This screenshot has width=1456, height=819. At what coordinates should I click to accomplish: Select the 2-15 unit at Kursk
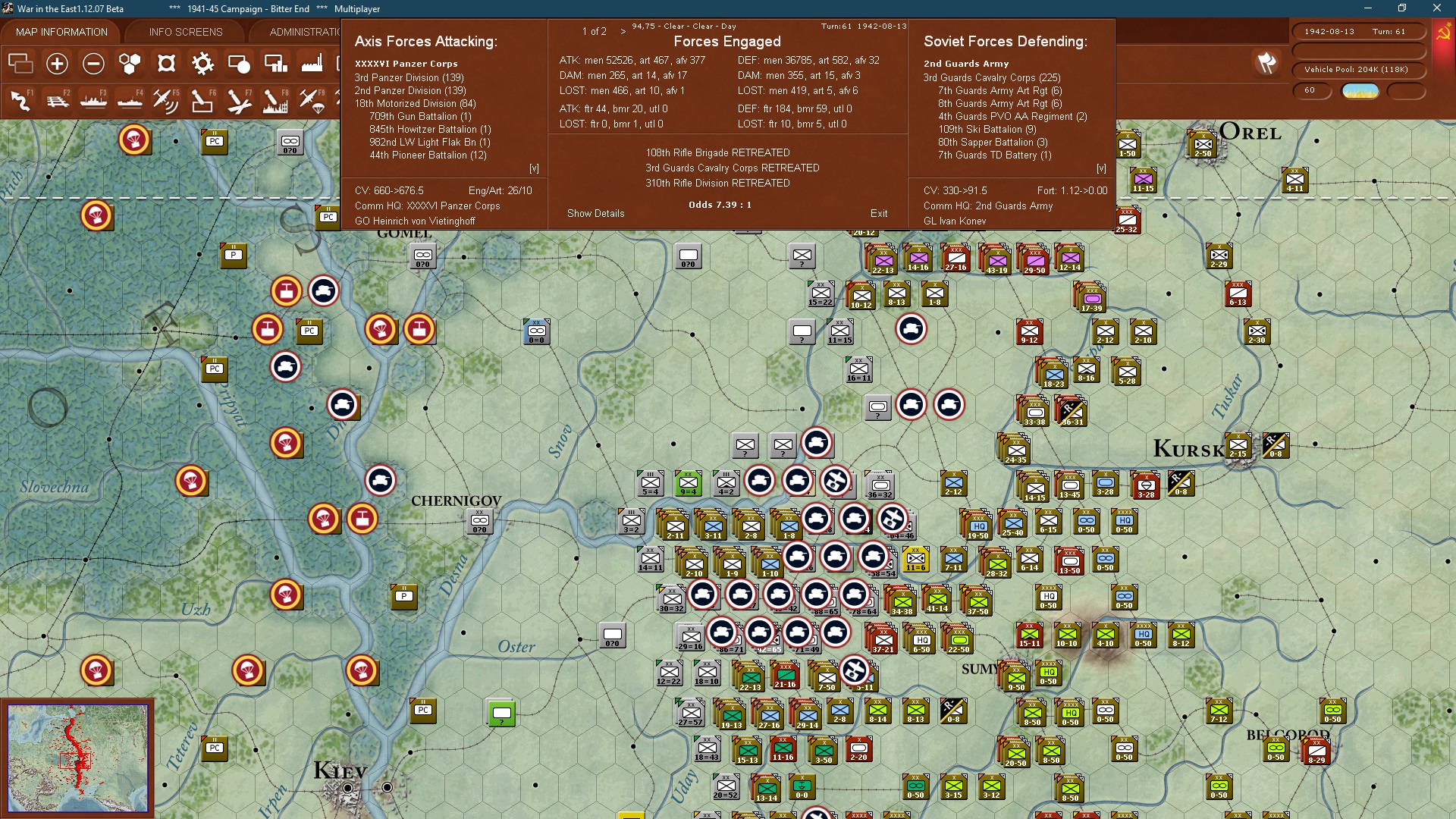pos(1238,445)
